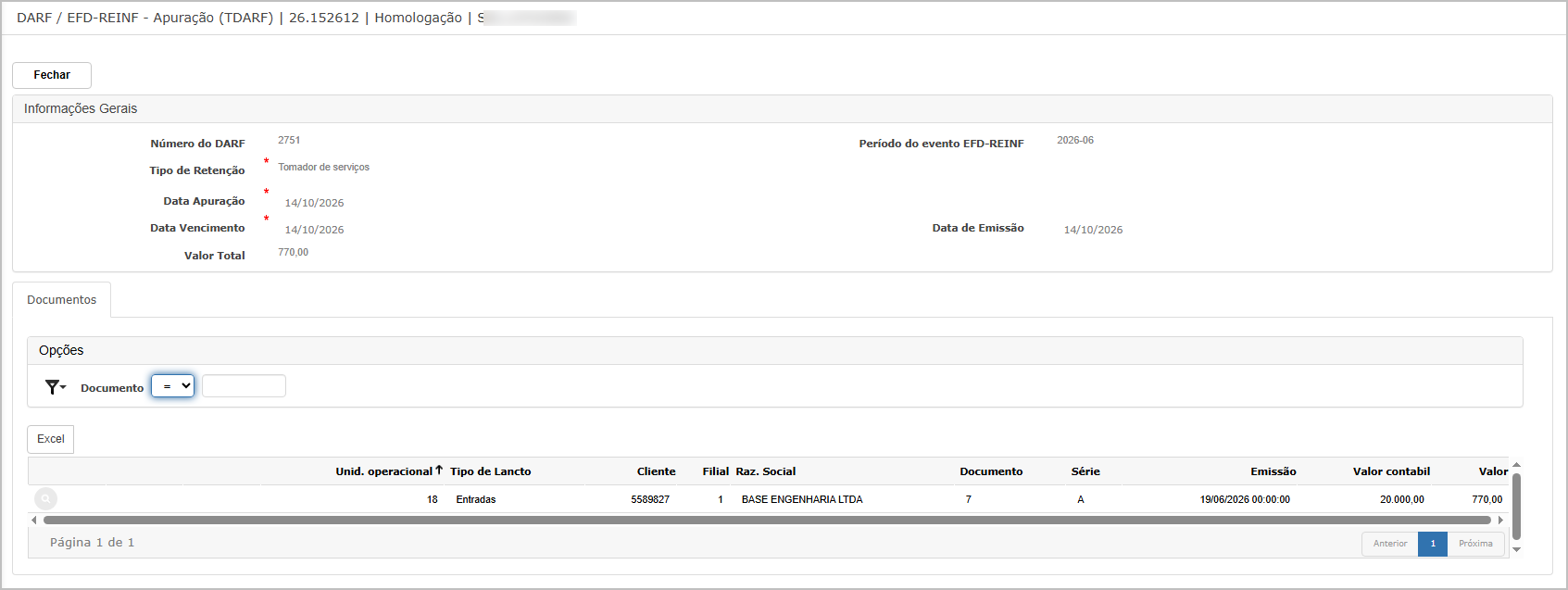The width and height of the screenshot is (1568, 590).
Task: Go to the Anterior page
Action: click(1390, 544)
